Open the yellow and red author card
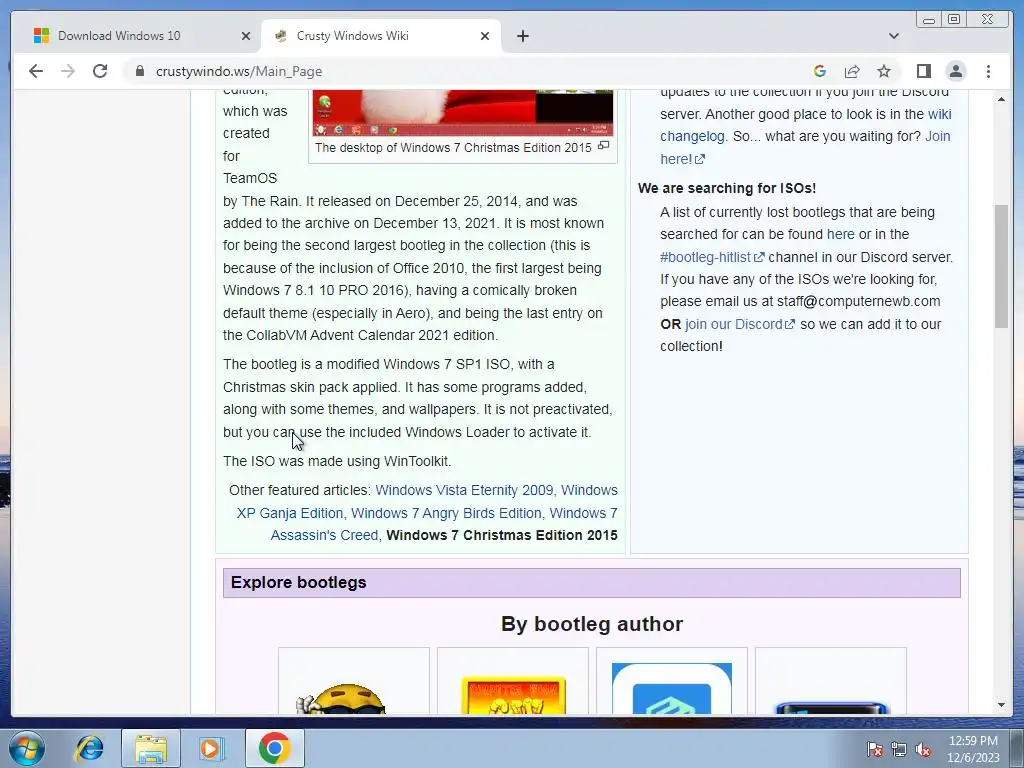This screenshot has height=768, width=1024. point(513,681)
